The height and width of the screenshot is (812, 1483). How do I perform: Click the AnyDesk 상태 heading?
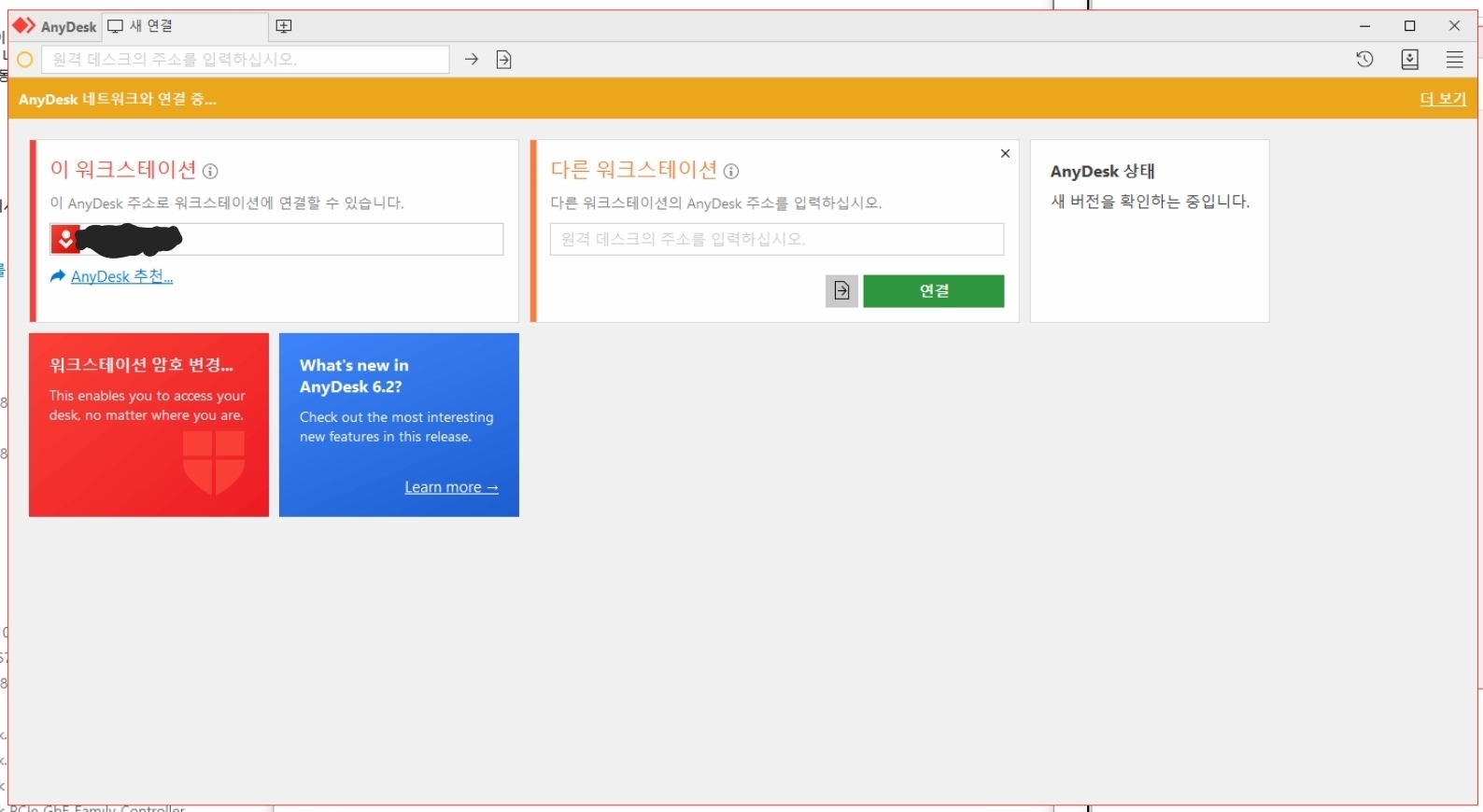pyautogui.click(x=1102, y=172)
